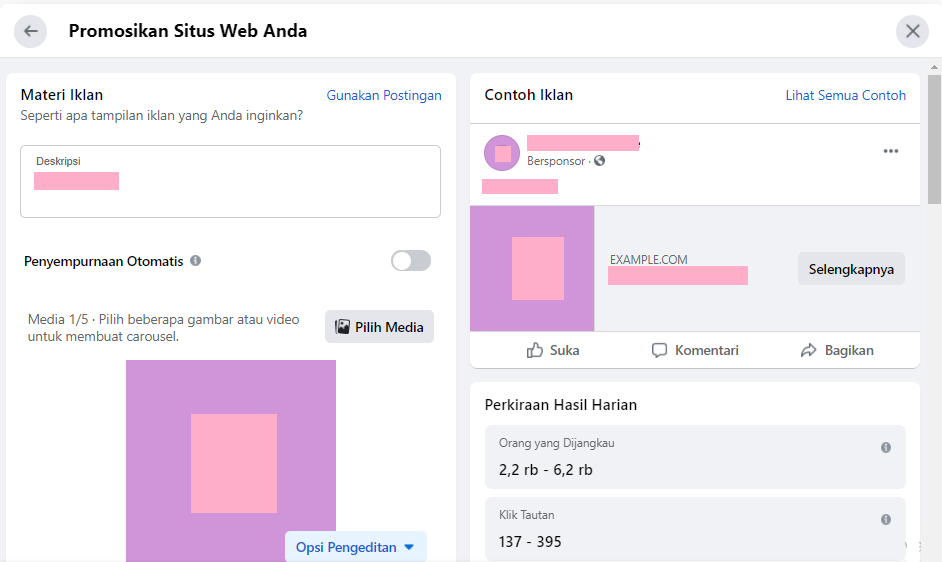Show info for Klik Tautan
This screenshot has width=942, height=562.
point(886,519)
